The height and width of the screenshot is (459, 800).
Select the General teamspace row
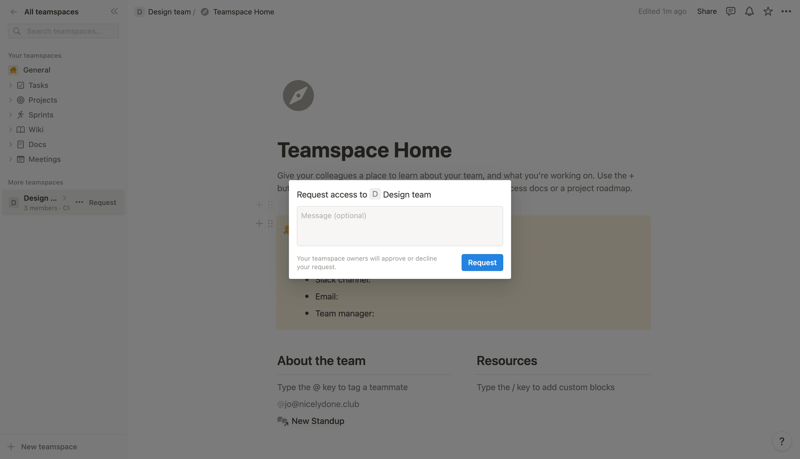click(x=63, y=70)
